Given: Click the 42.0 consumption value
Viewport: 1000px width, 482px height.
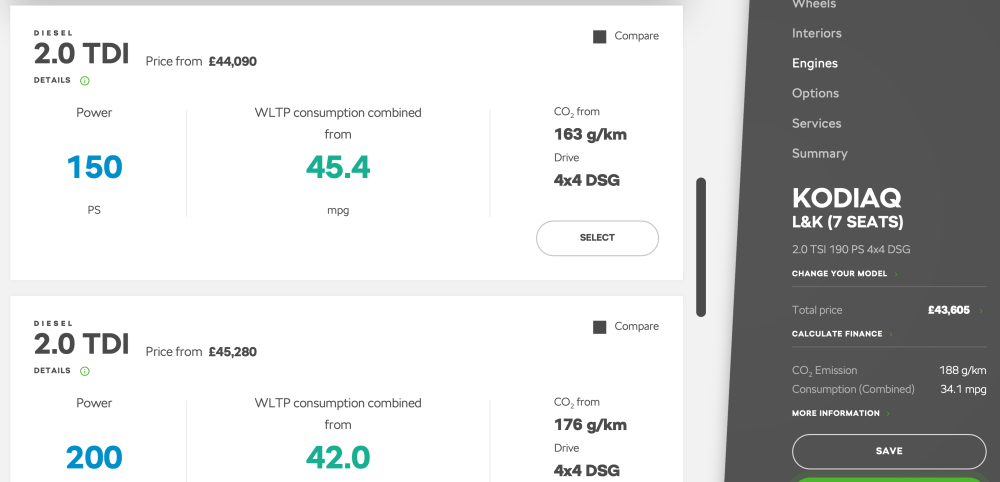Looking at the screenshot, I should point(338,458).
